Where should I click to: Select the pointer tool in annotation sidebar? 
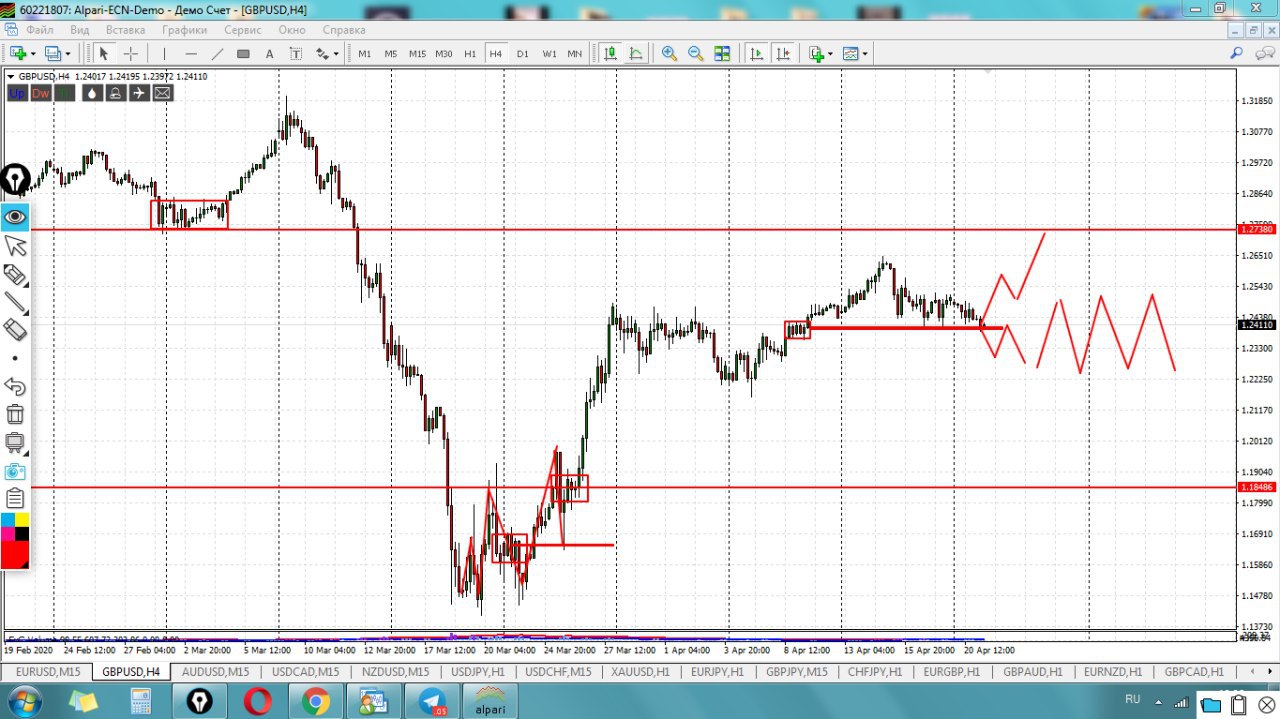(15, 245)
